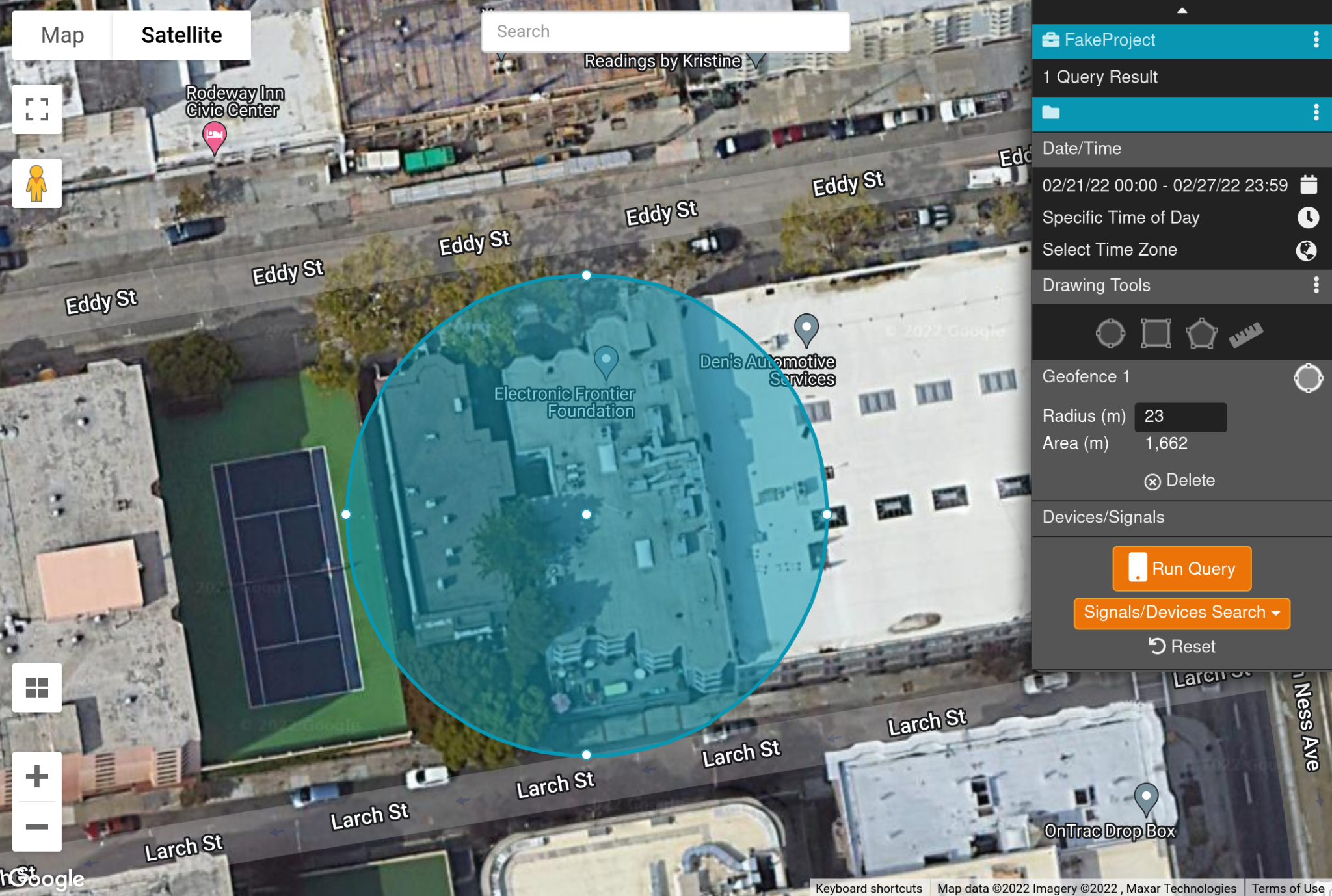The width and height of the screenshot is (1332, 896).
Task: Select the polygon drawing tool
Action: click(x=1201, y=334)
